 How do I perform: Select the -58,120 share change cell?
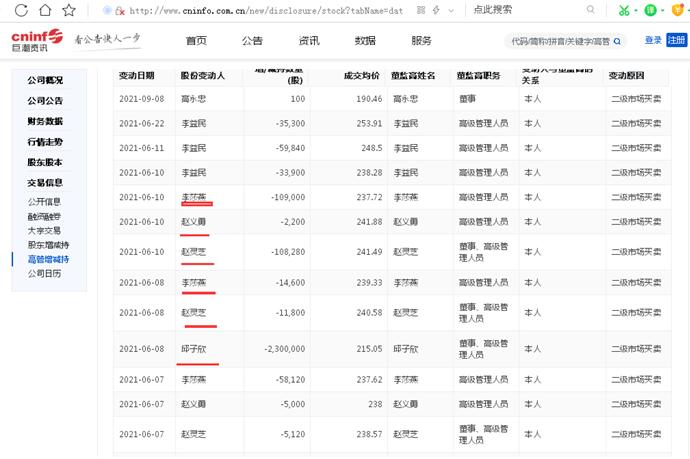click(290, 379)
